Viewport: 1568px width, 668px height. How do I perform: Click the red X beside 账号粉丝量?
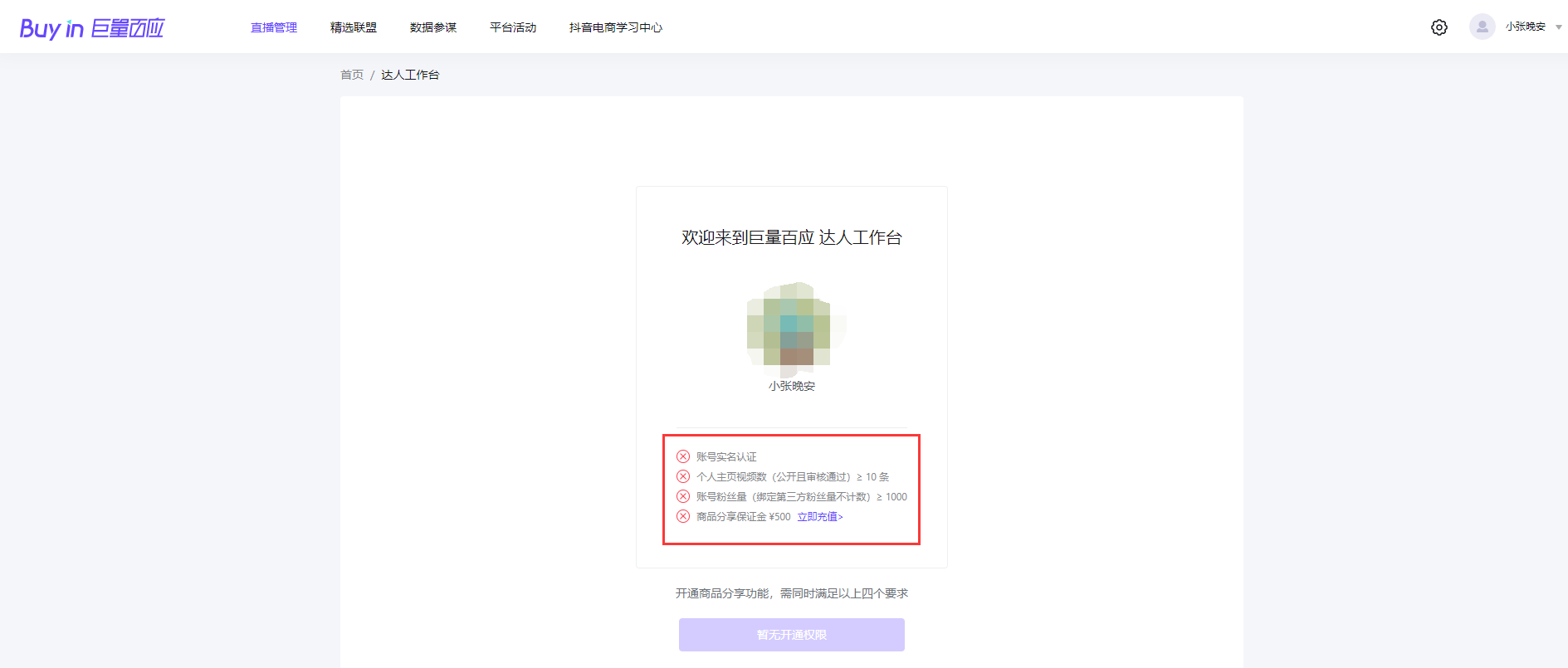click(683, 496)
